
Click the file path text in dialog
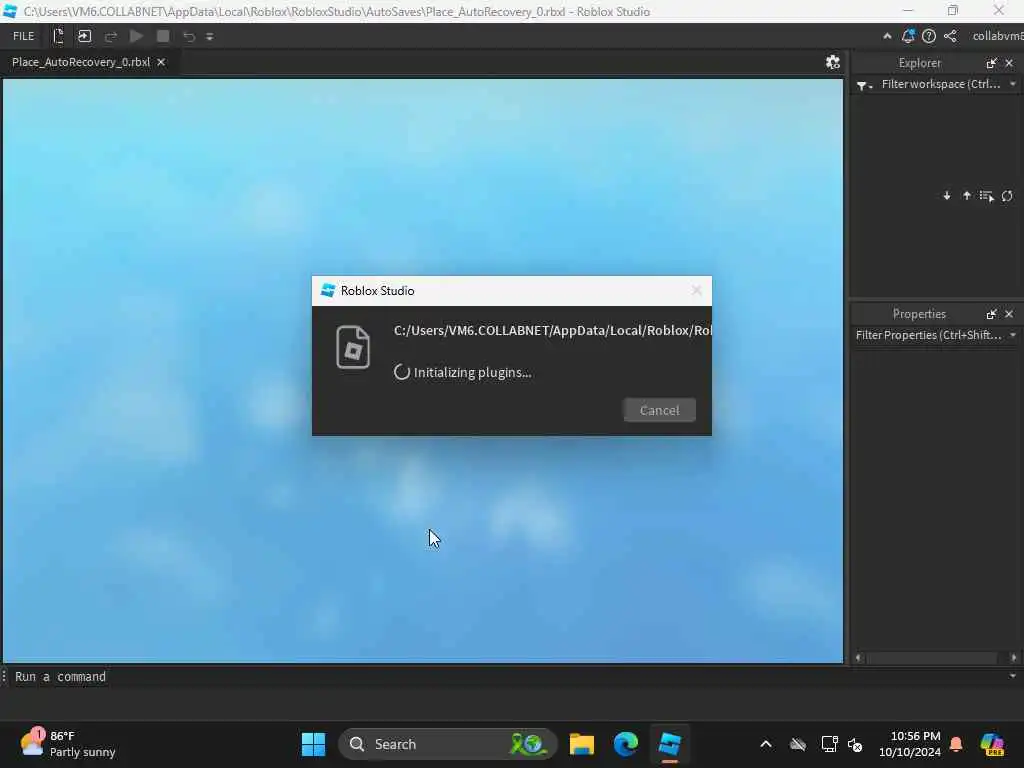pos(552,330)
